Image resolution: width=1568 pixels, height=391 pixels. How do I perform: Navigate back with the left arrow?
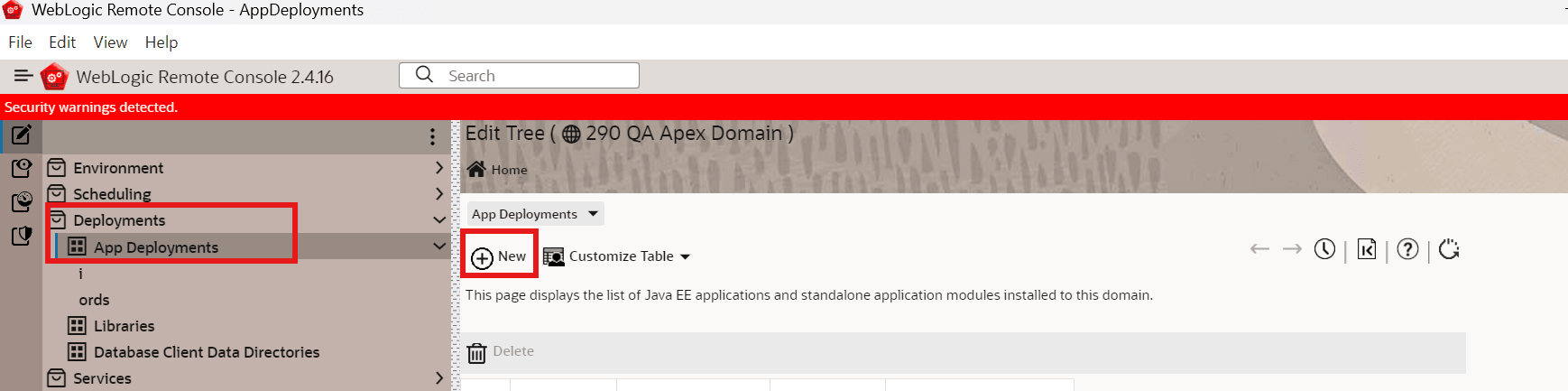(x=1260, y=249)
